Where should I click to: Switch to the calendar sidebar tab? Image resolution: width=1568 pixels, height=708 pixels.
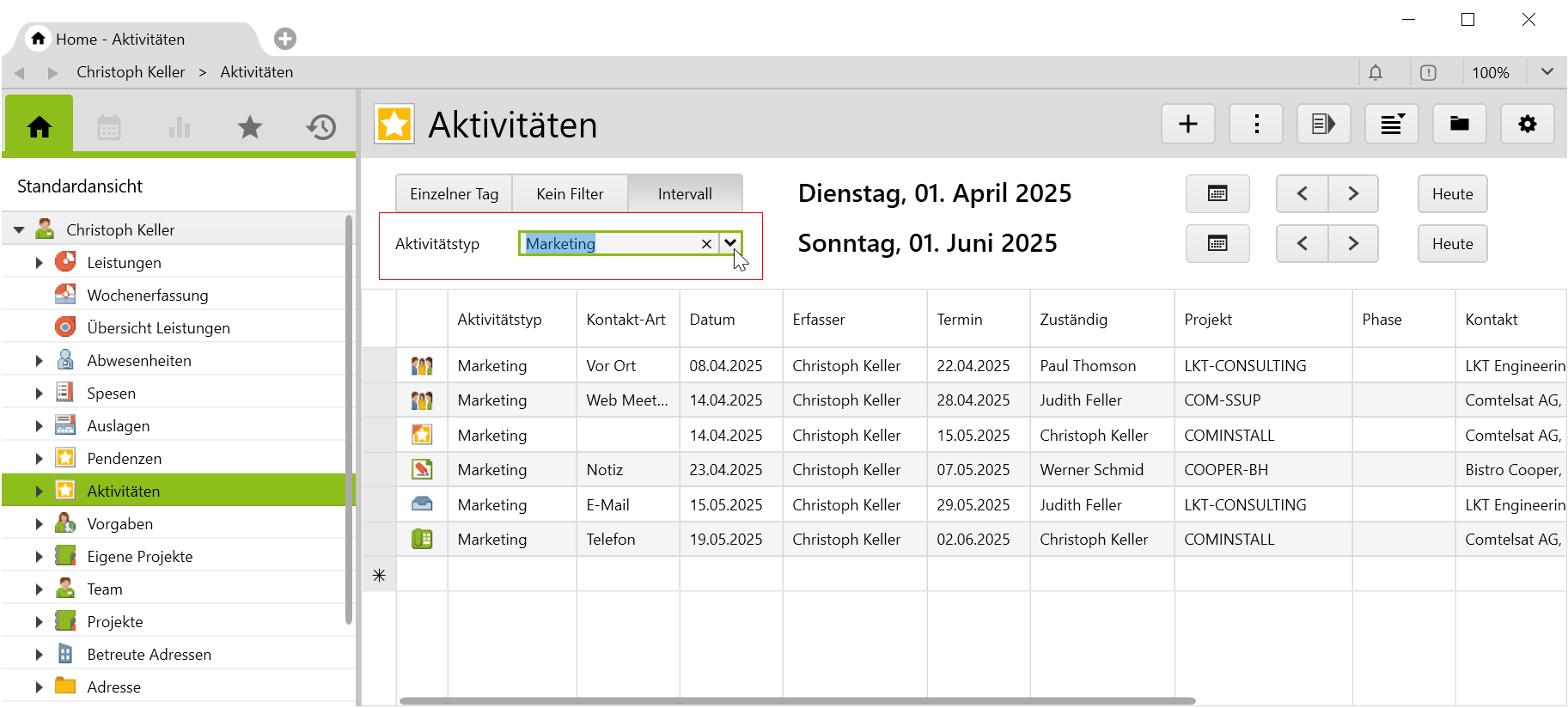click(x=109, y=128)
